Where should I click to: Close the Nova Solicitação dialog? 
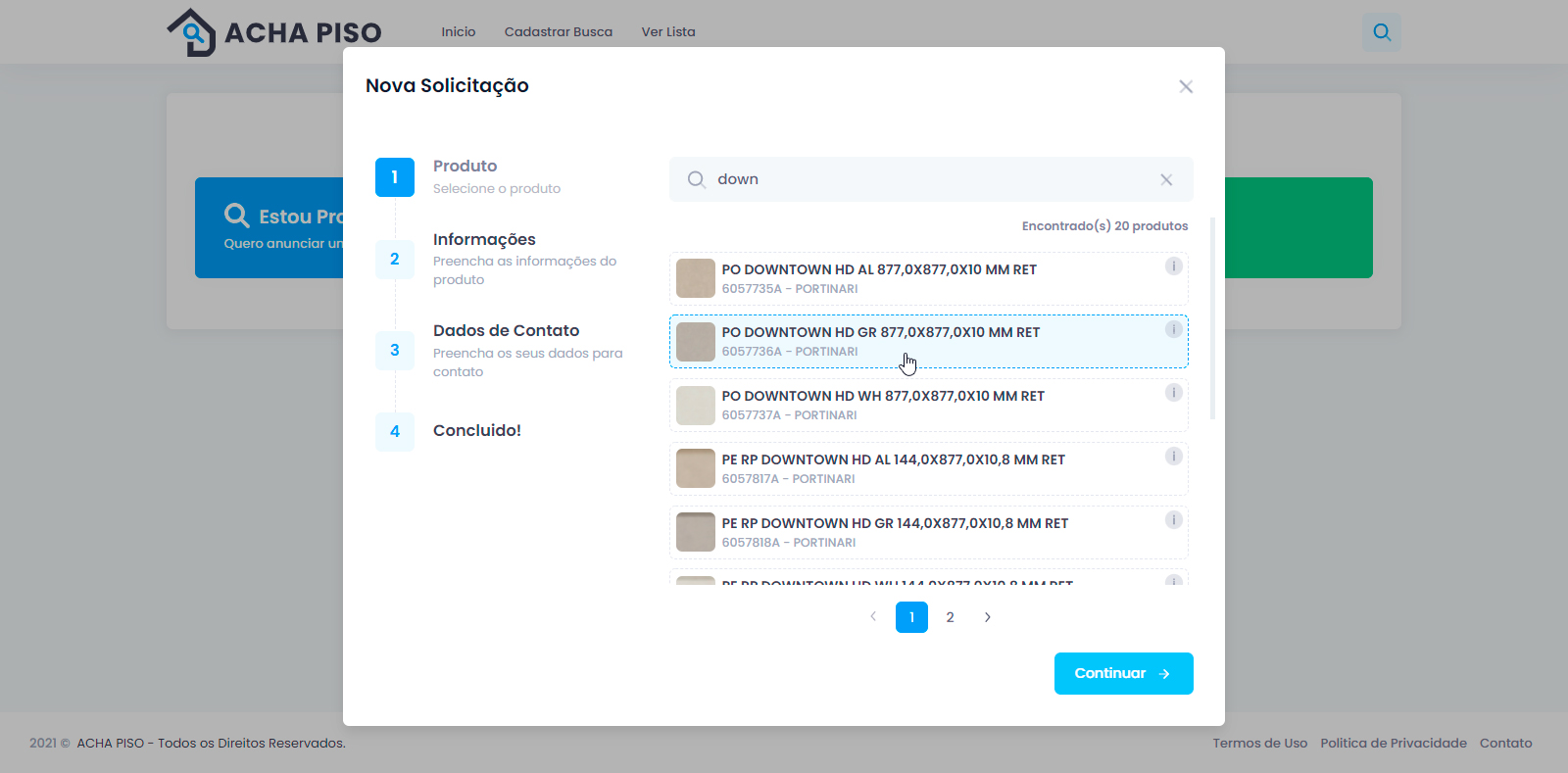[x=1186, y=86]
